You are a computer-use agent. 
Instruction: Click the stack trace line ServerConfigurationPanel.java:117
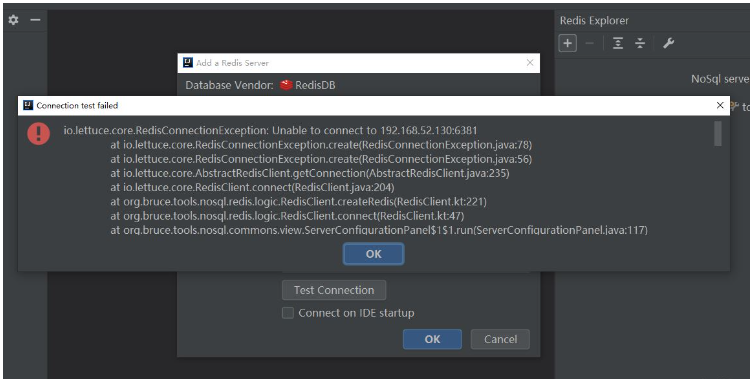click(x=379, y=230)
